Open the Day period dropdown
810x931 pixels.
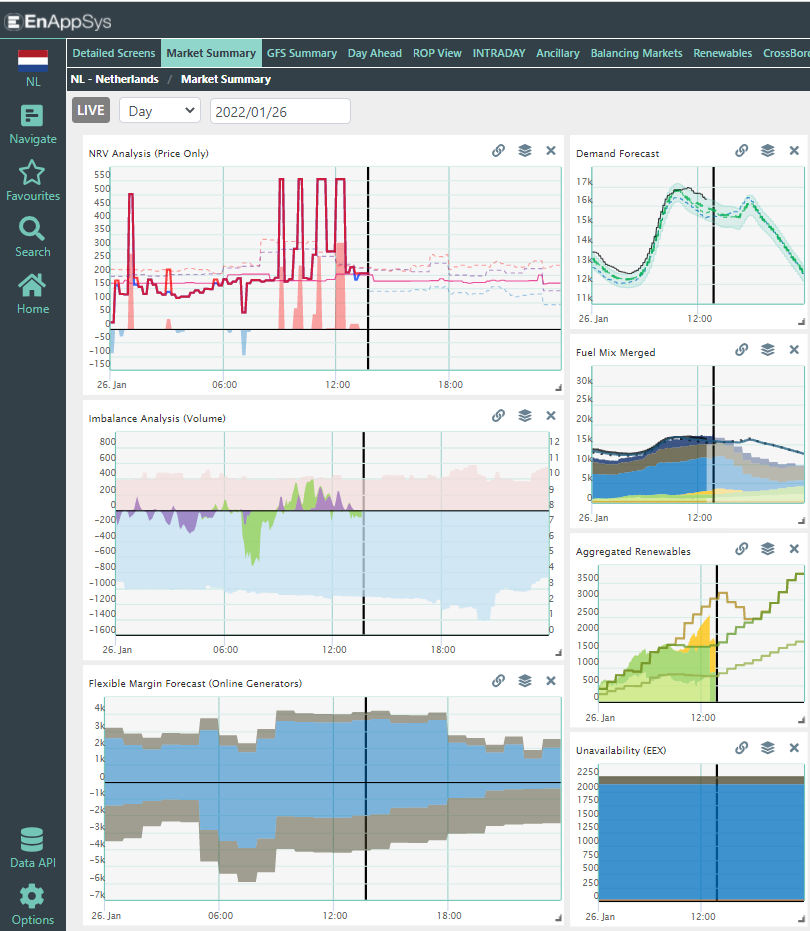coord(160,111)
